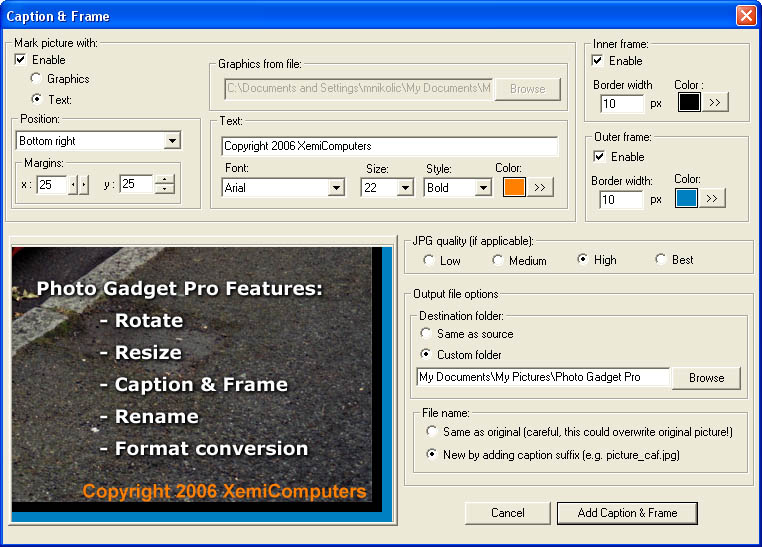Decrease the y margin with down arrow
Image resolution: width=762 pixels, height=547 pixels.
pos(165,188)
